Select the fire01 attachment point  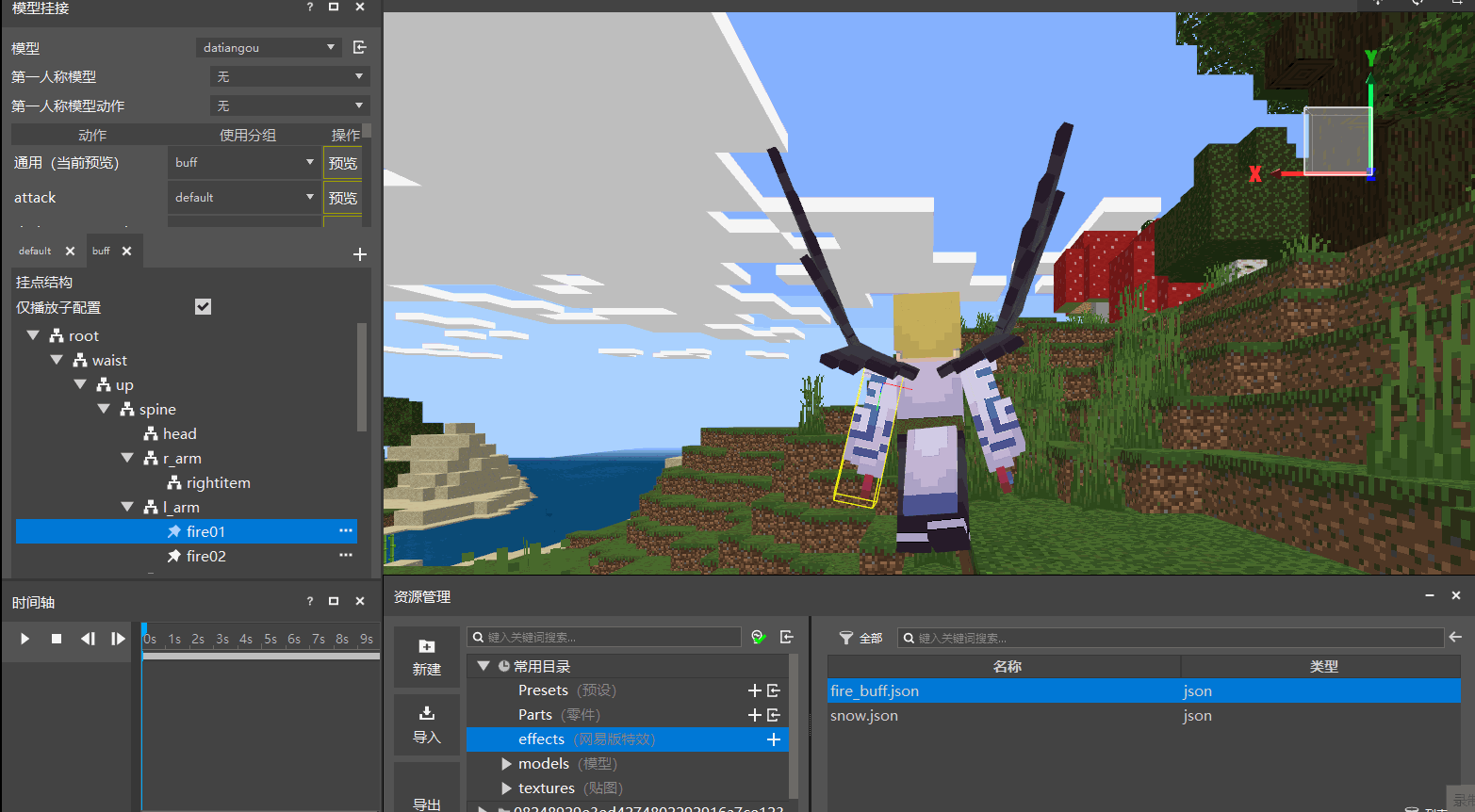click(187, 531)
